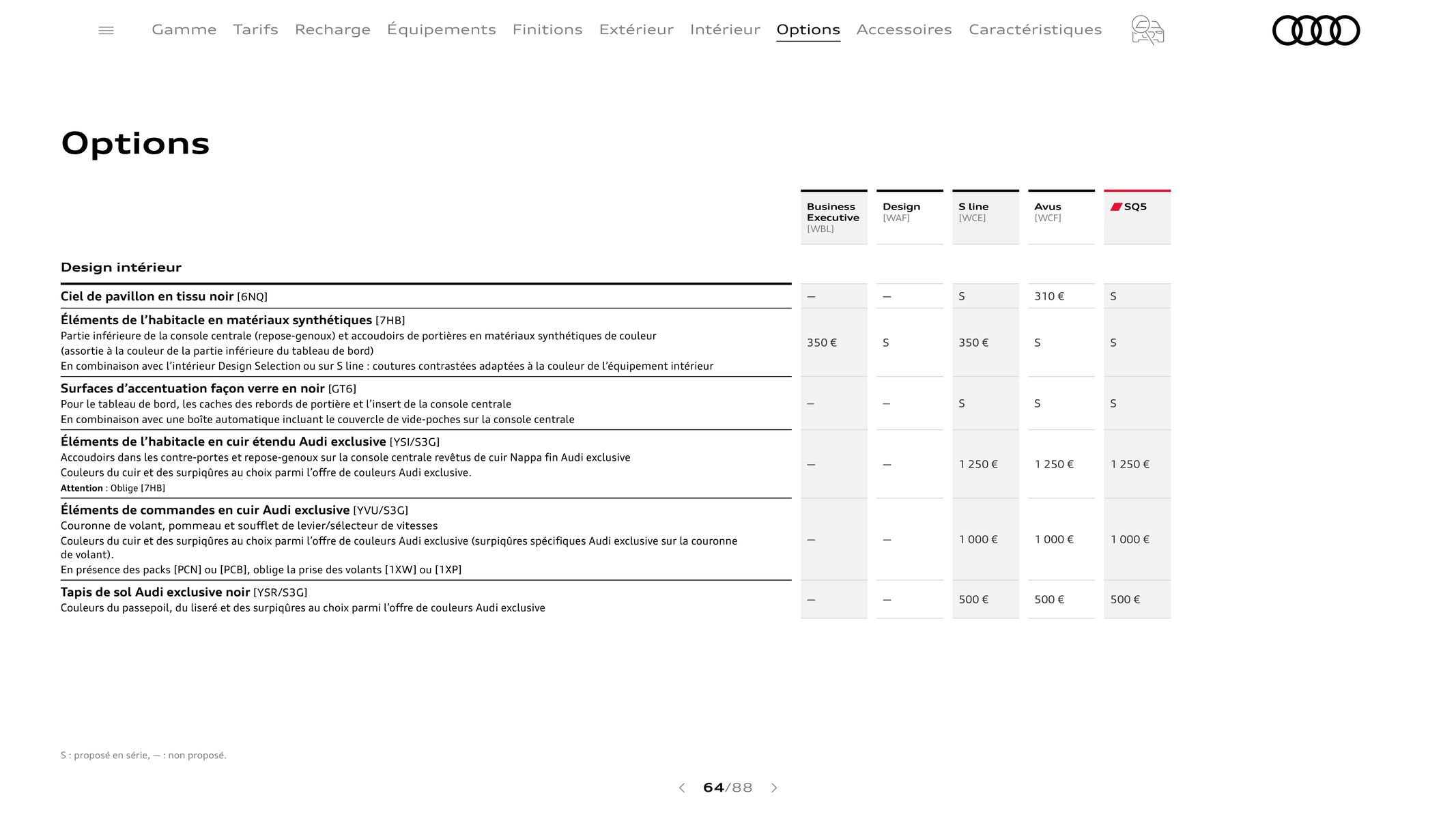The height and width of the screenshot is (819, 1456).
Task: Click the Audi four rings logo
Action: pyautogui.click(x=1316, y=30)
